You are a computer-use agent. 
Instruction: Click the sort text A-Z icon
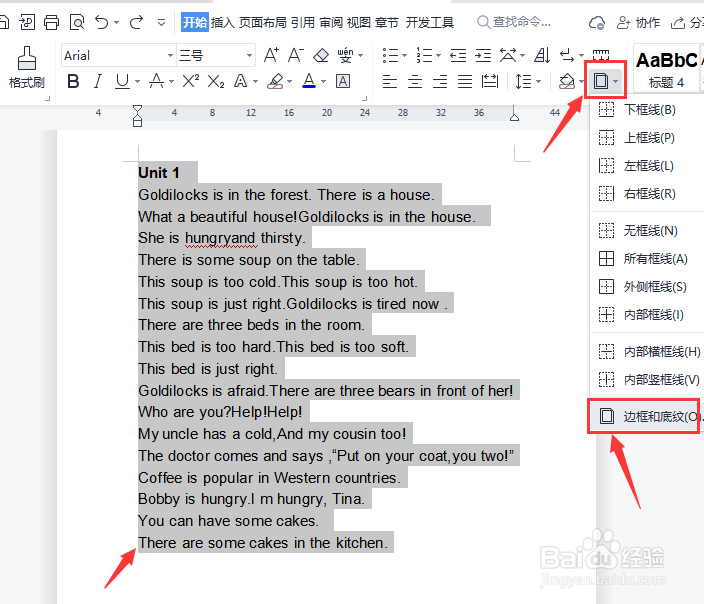click(542, 56)
